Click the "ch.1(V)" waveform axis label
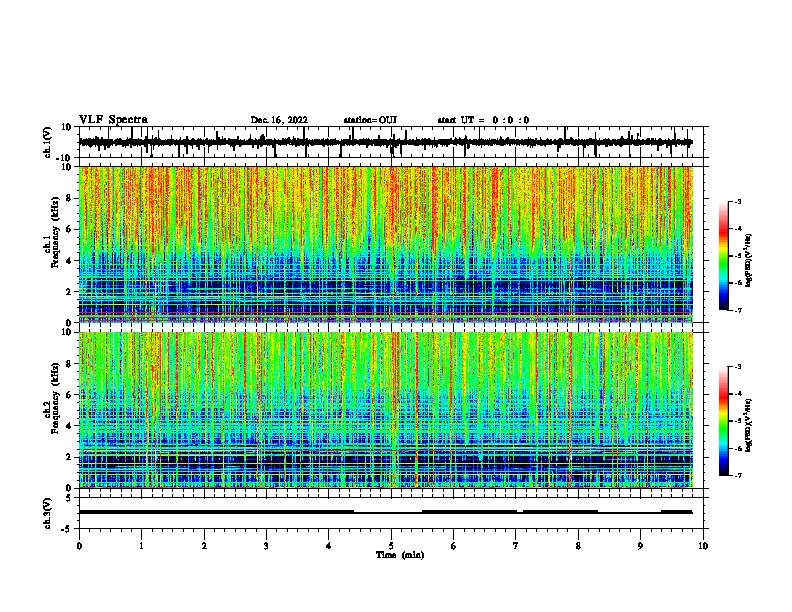This screenshot has width=792, height=612. 48,142
